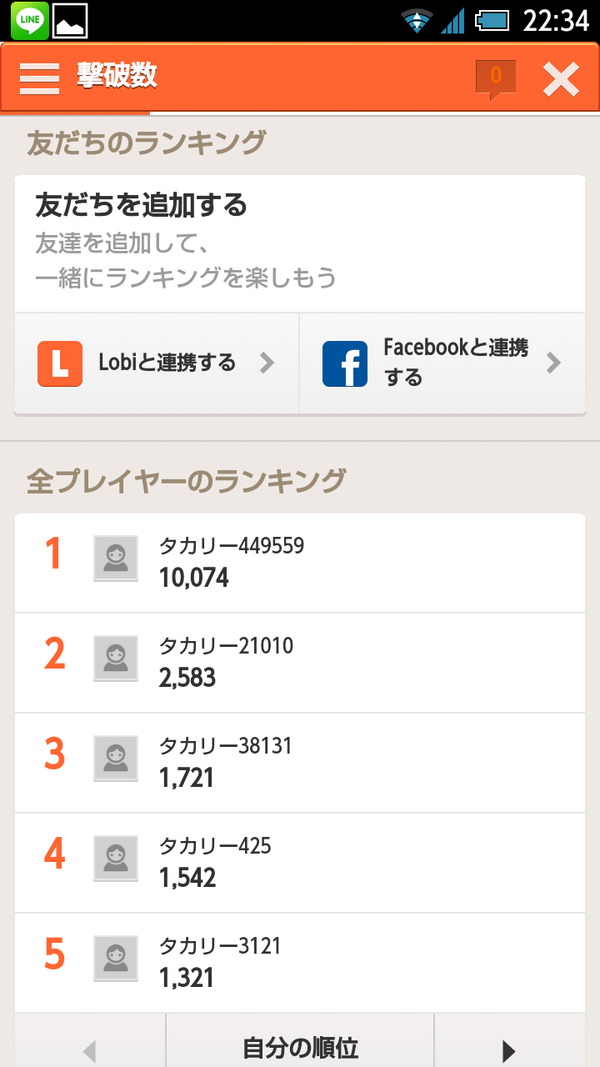Select the rank 4 entry タカリー425
Image resolution: width=600 pixels, height=1067 pixels.
pos(300,863)
